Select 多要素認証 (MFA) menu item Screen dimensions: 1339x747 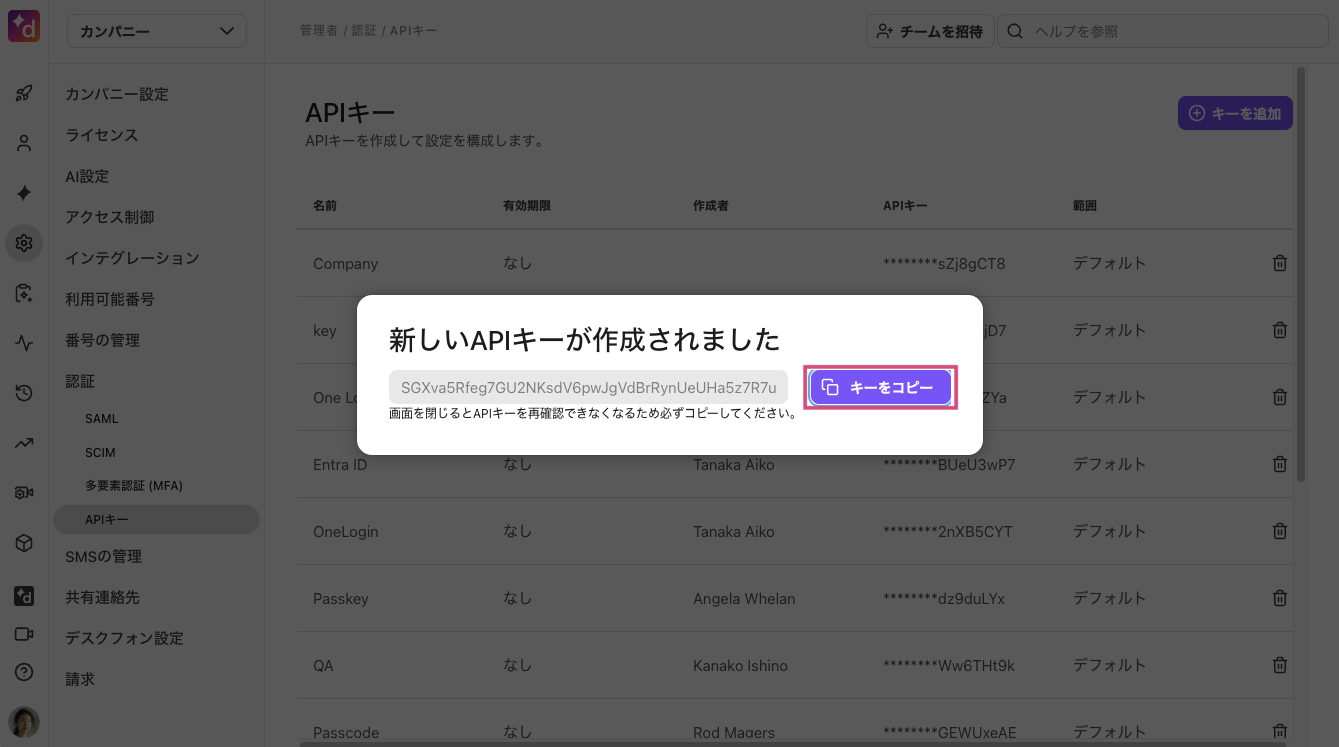click(x=133, y=486)
